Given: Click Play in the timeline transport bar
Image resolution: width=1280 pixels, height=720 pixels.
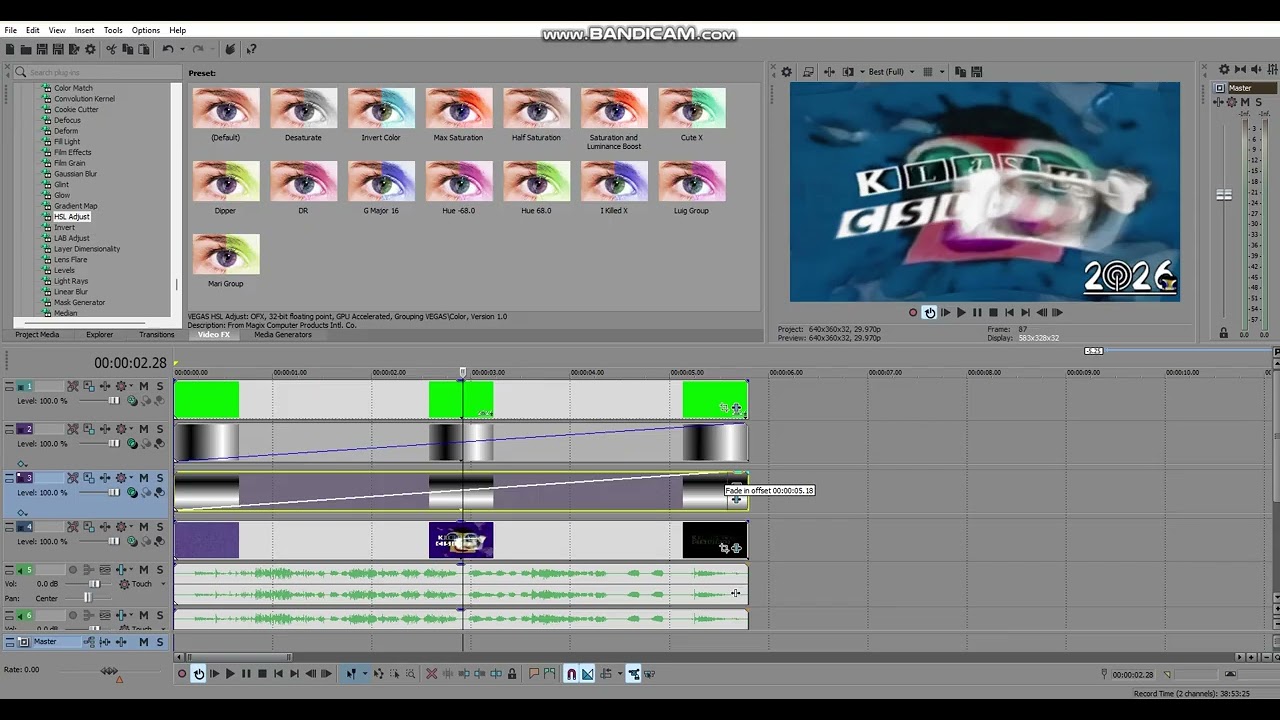Looking at the screenshot, I should pyautogui.click(x=230, y=674).
